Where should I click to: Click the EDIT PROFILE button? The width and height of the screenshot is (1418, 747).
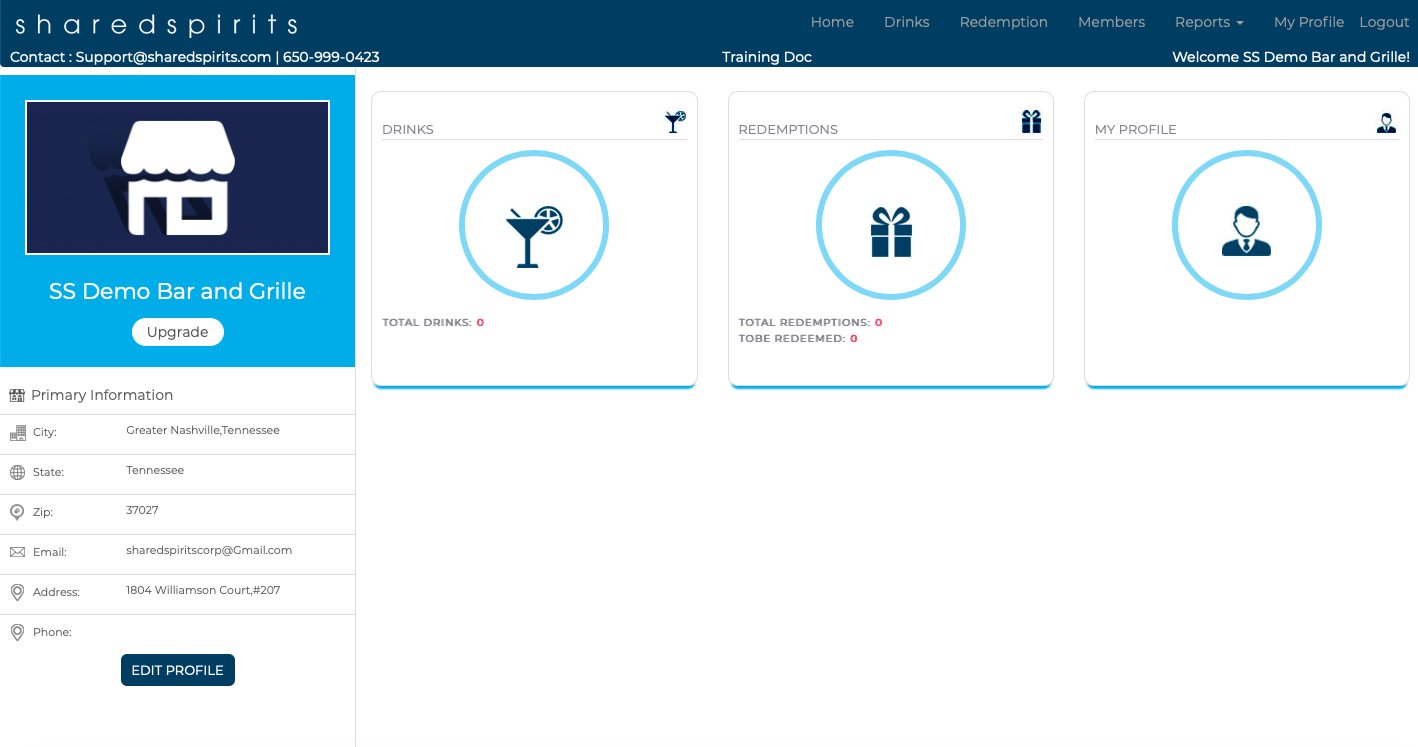(x=178, y=670)
